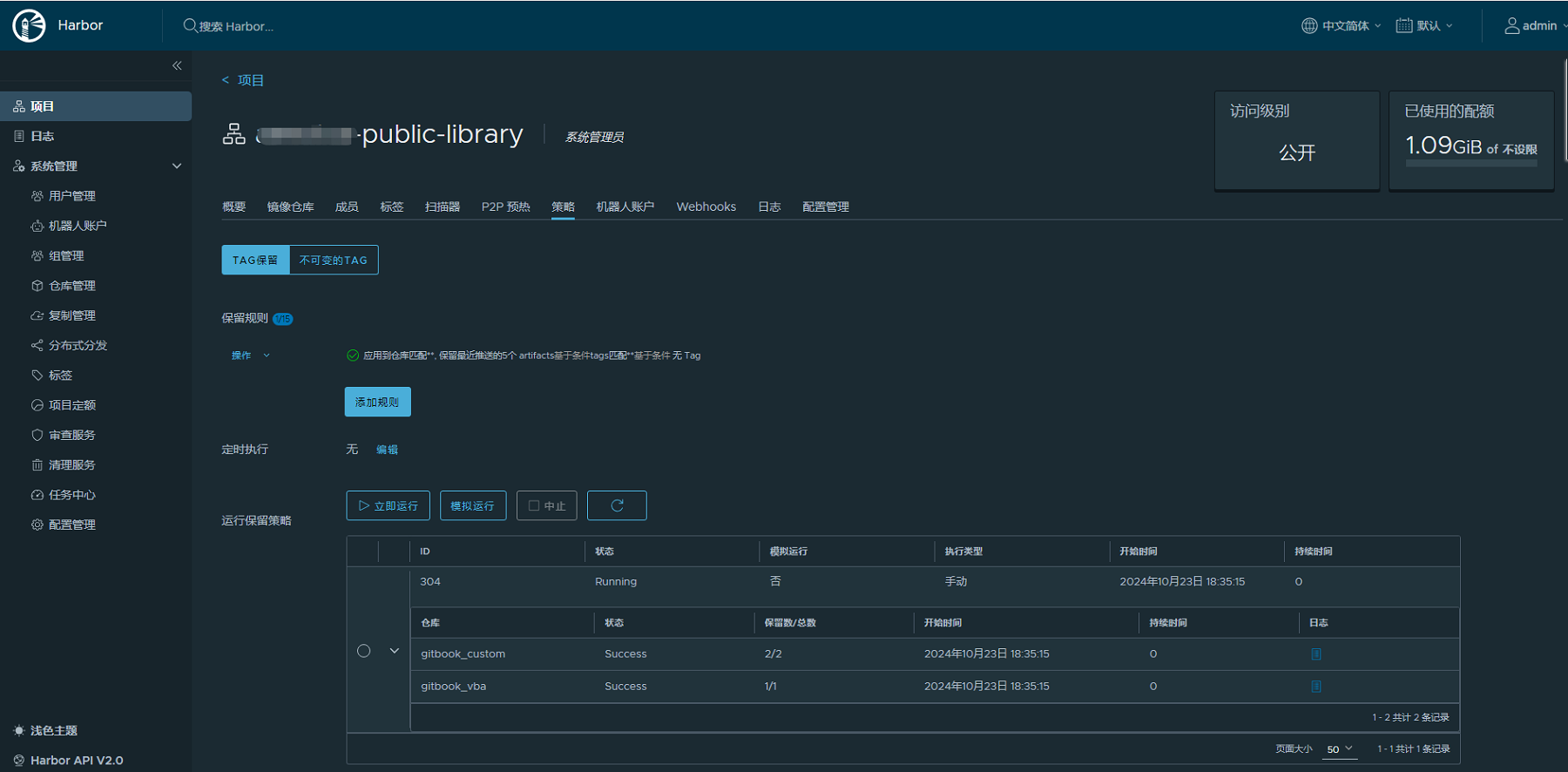Open the 配置管理 project tab

(826, 207)
